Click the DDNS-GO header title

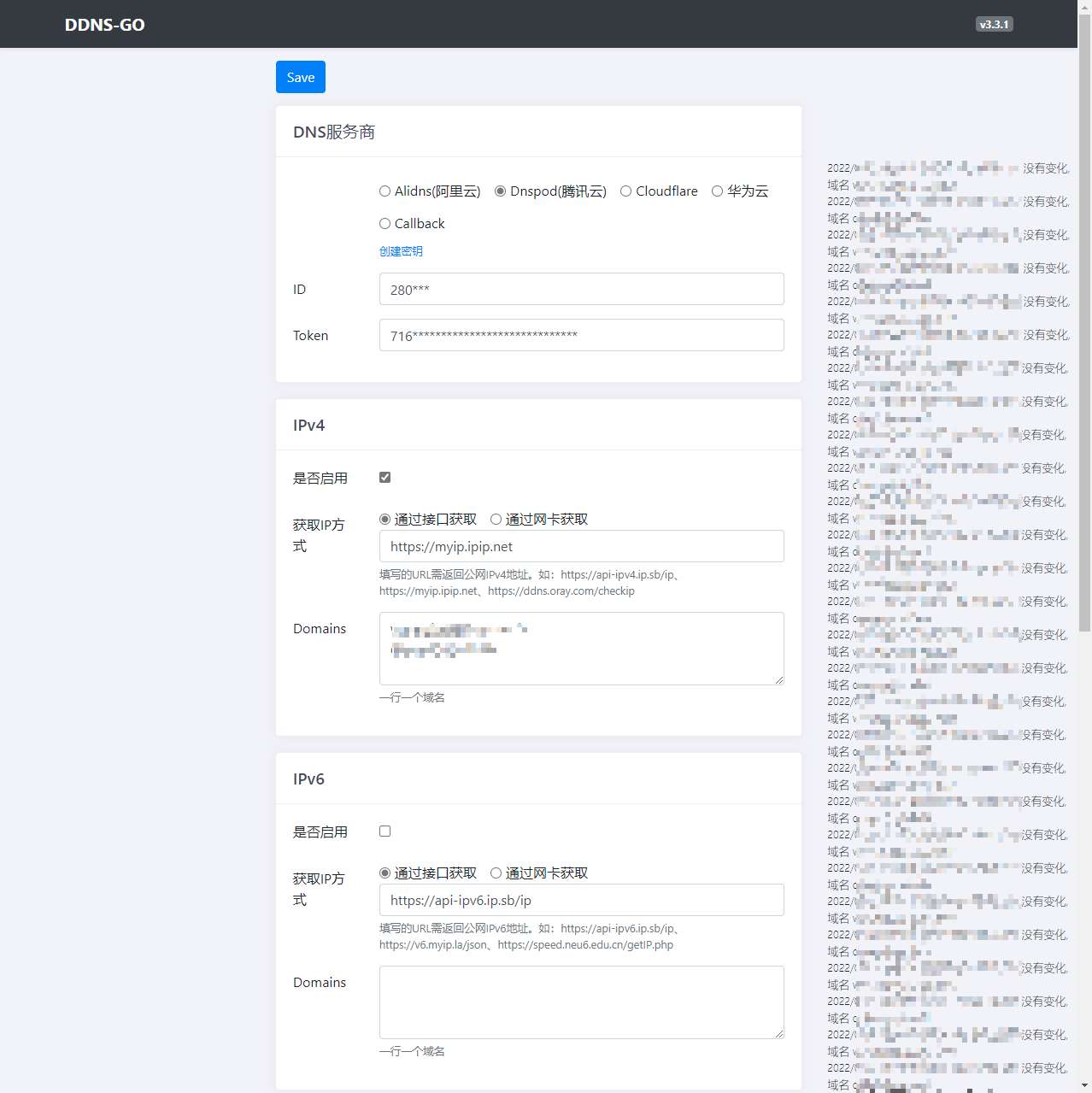(105, 25)
